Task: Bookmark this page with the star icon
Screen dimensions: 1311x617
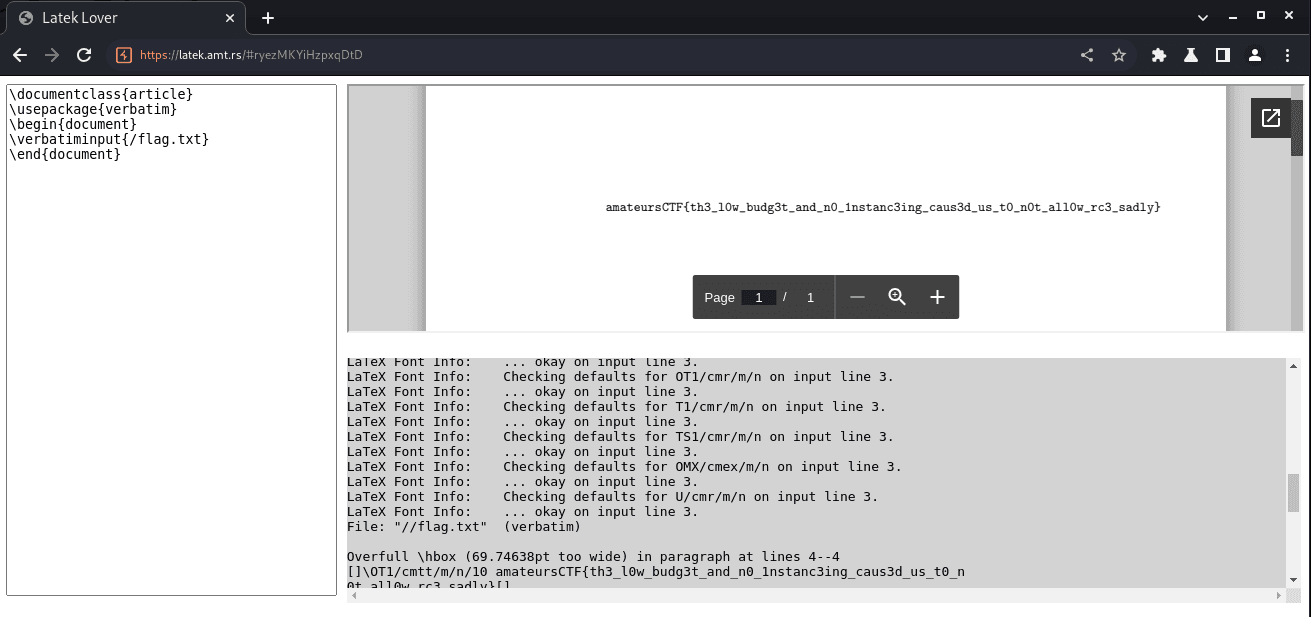Action: pos(1119,55)
